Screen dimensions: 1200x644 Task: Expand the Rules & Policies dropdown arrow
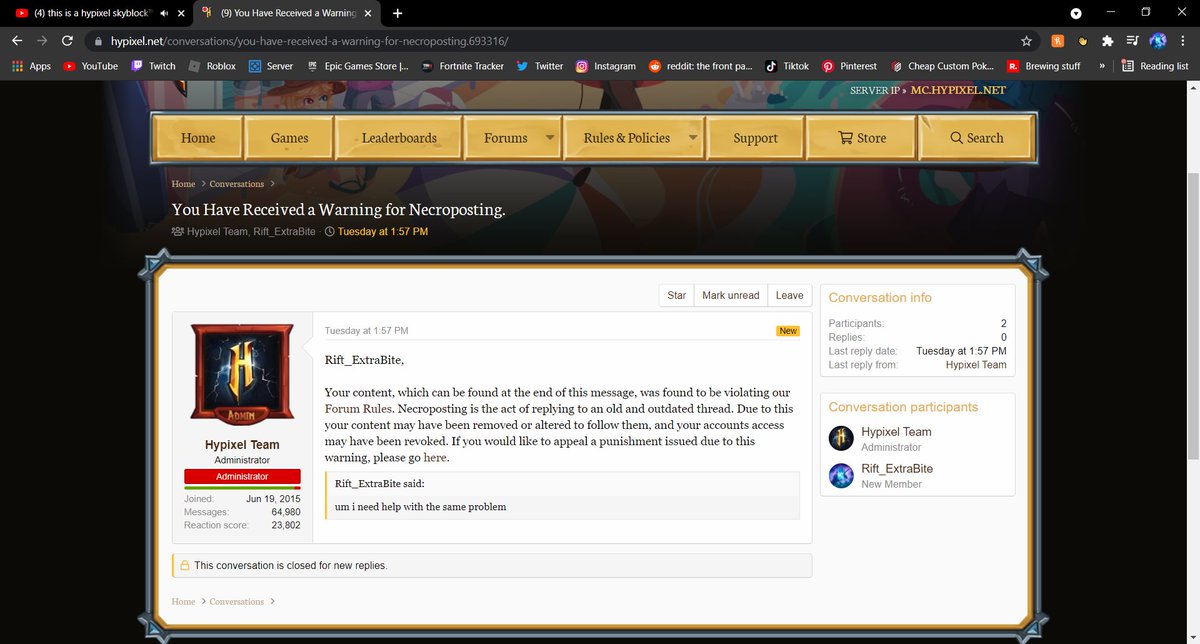[x=693, y=138]
